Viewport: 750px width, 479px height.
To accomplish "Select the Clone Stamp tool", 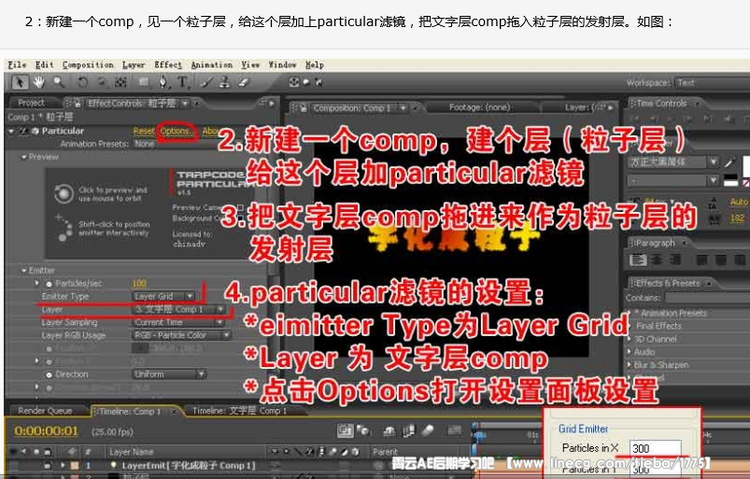I will 224,82.
